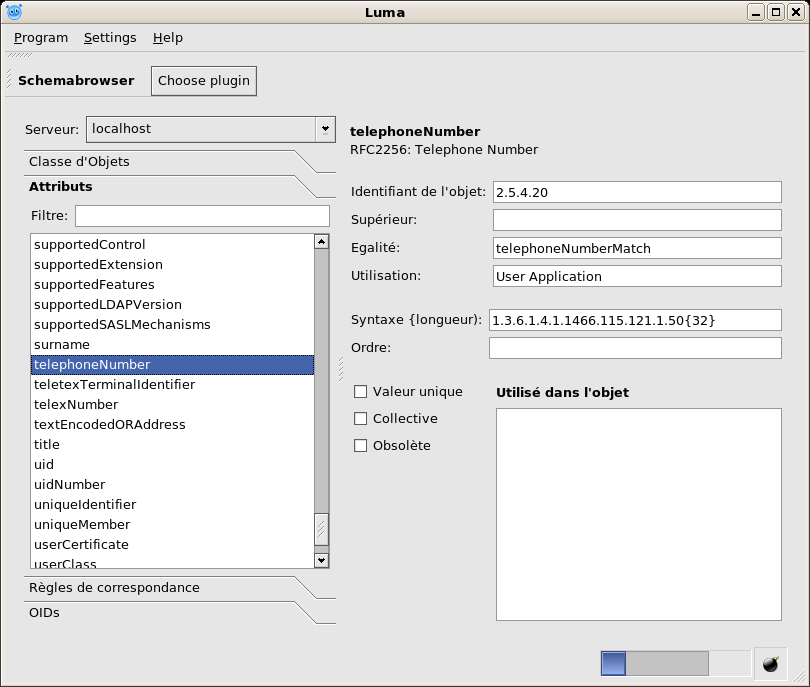
Task: Click the list scrollbar down arrow
Action: 321,560
